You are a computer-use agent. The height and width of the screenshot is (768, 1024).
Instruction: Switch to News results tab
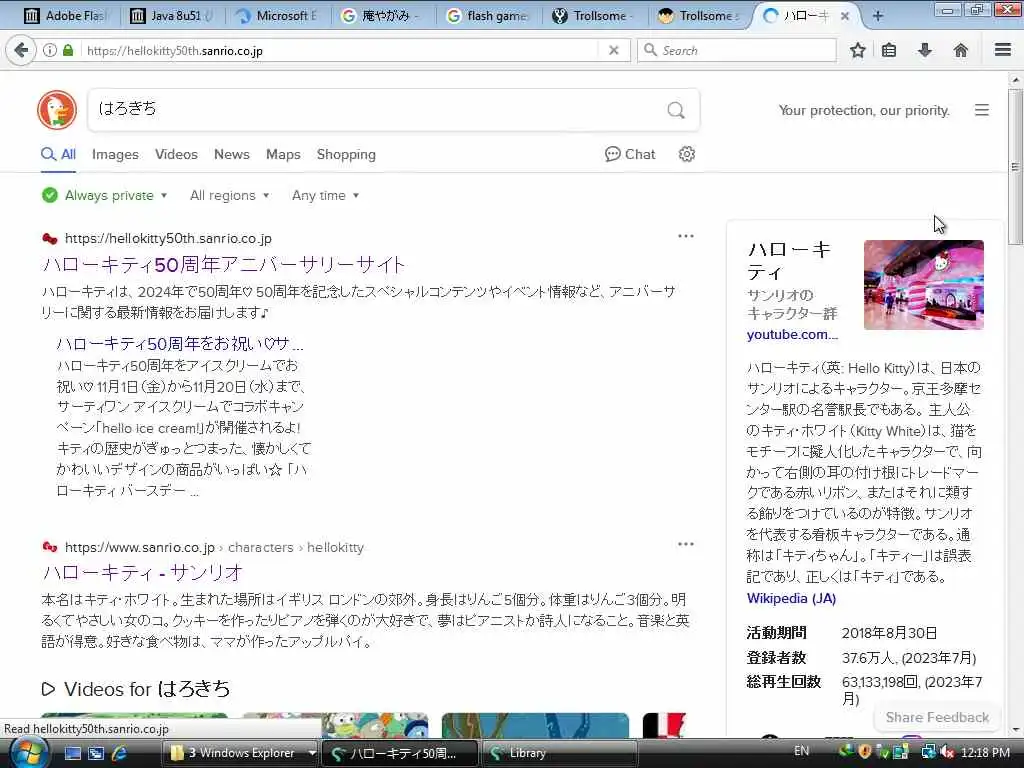click(232, 155)
